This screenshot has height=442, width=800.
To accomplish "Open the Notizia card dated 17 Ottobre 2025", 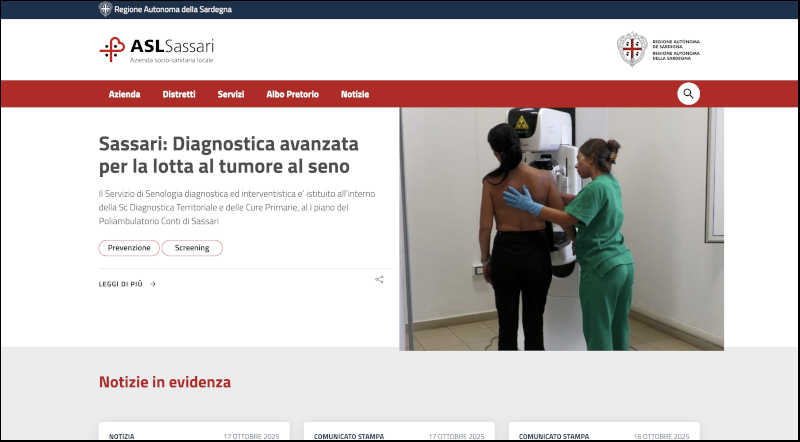I will [x=194, y=432].
